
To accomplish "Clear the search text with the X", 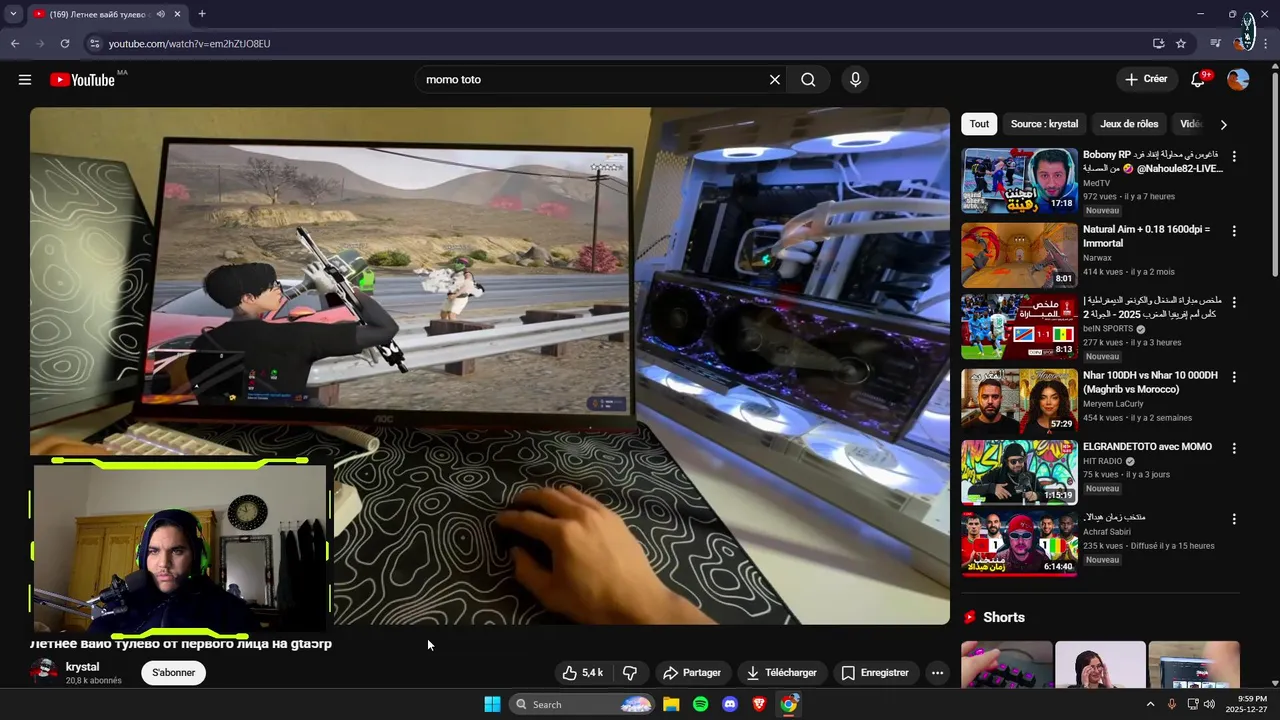I will click(x=774, y=80).
